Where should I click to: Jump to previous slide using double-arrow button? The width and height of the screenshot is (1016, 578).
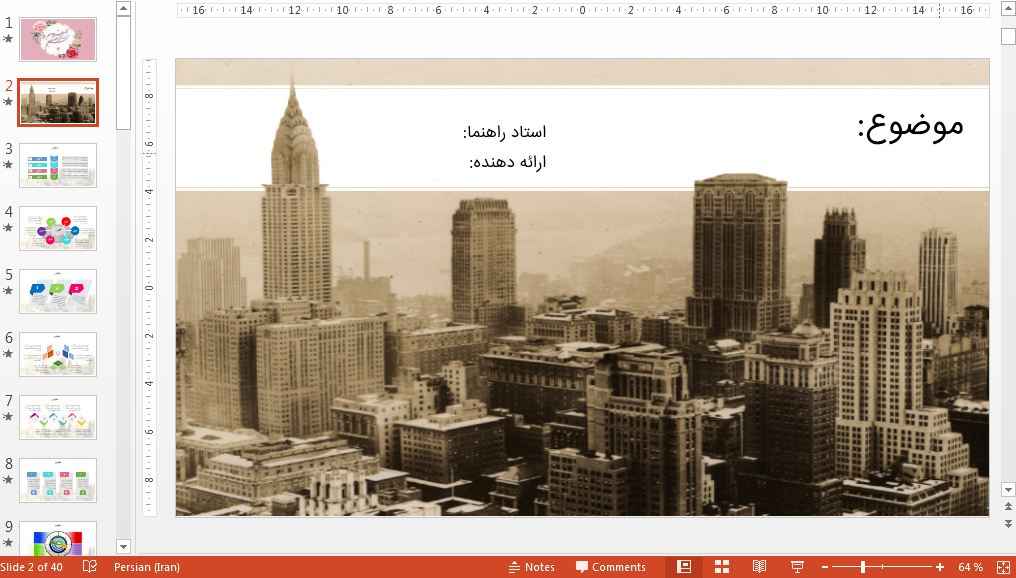click(x=1008, y=506)
